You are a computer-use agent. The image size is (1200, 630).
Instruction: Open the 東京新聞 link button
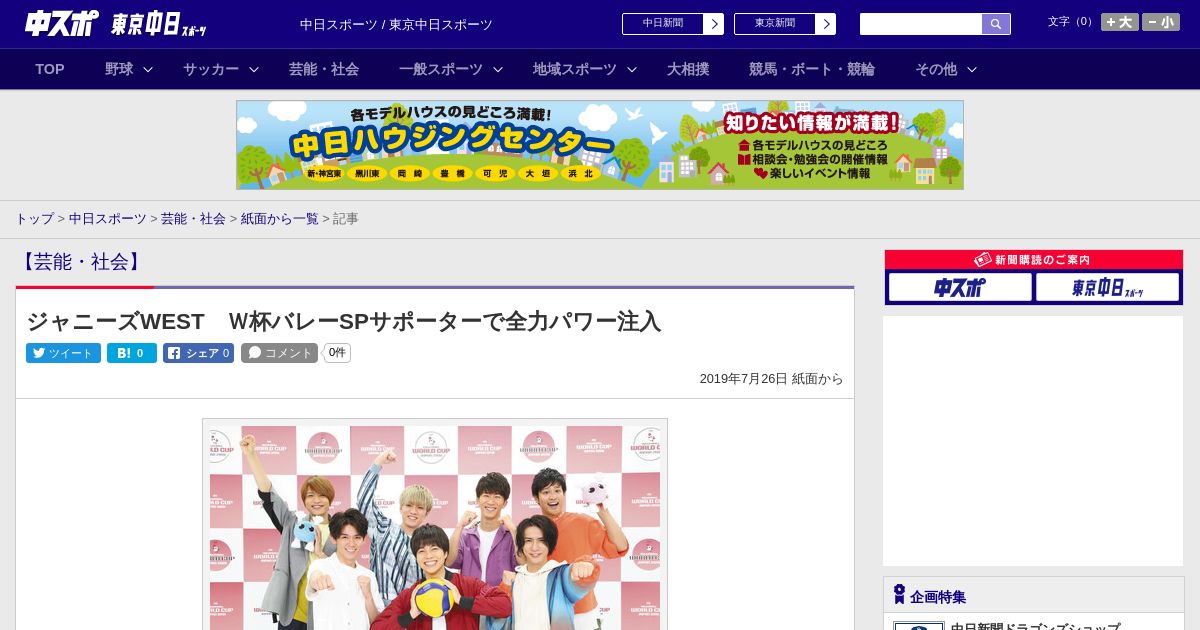785,24
